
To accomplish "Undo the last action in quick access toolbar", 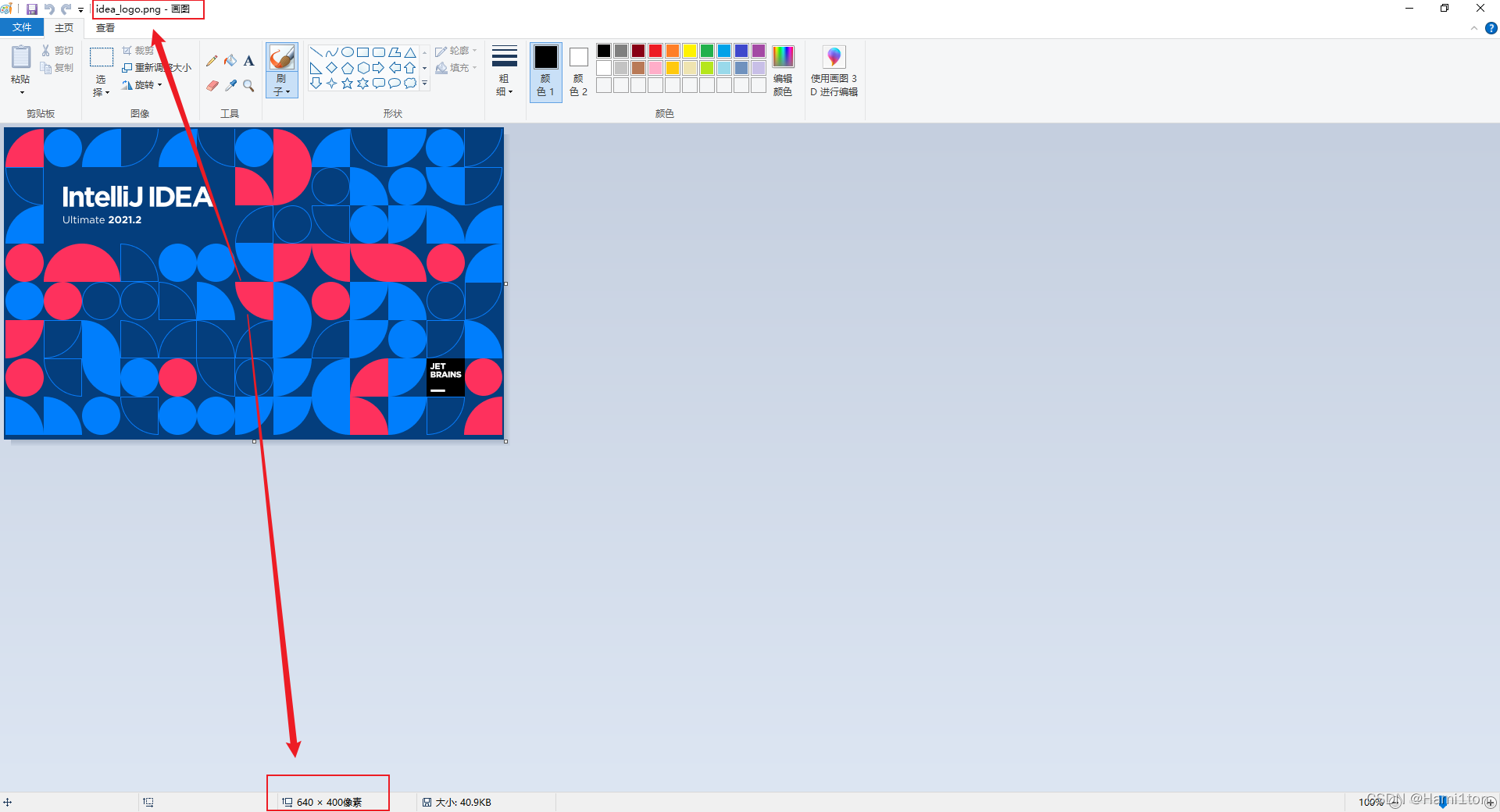I will [49, 9].
